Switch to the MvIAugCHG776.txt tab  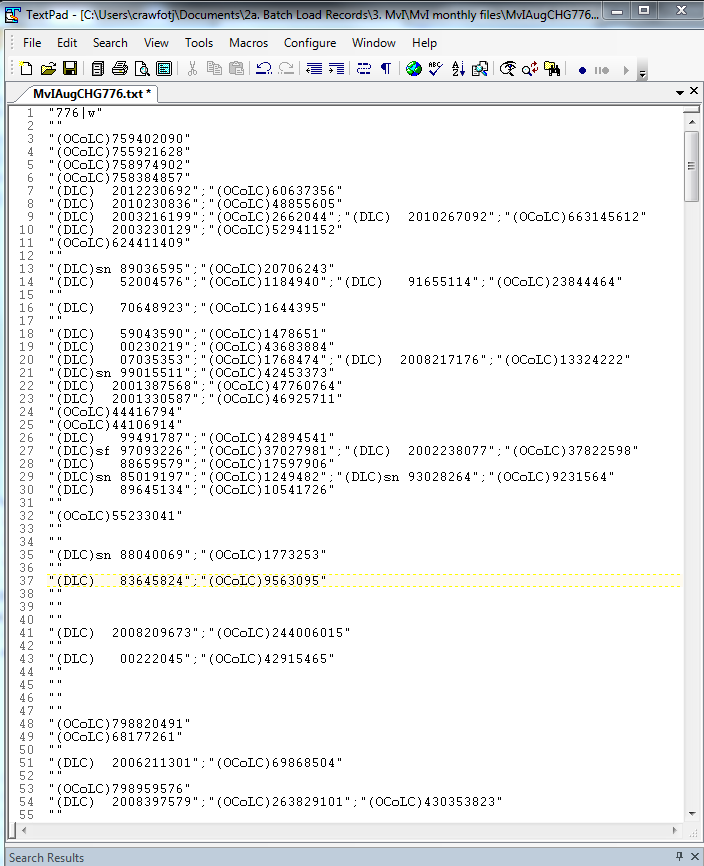pos(92,93)
